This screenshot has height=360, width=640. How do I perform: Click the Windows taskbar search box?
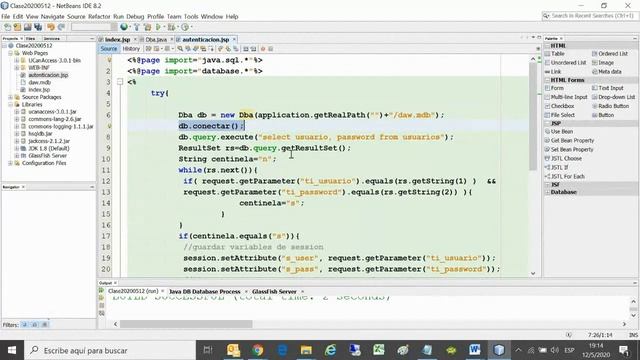[x=110, y=350]
